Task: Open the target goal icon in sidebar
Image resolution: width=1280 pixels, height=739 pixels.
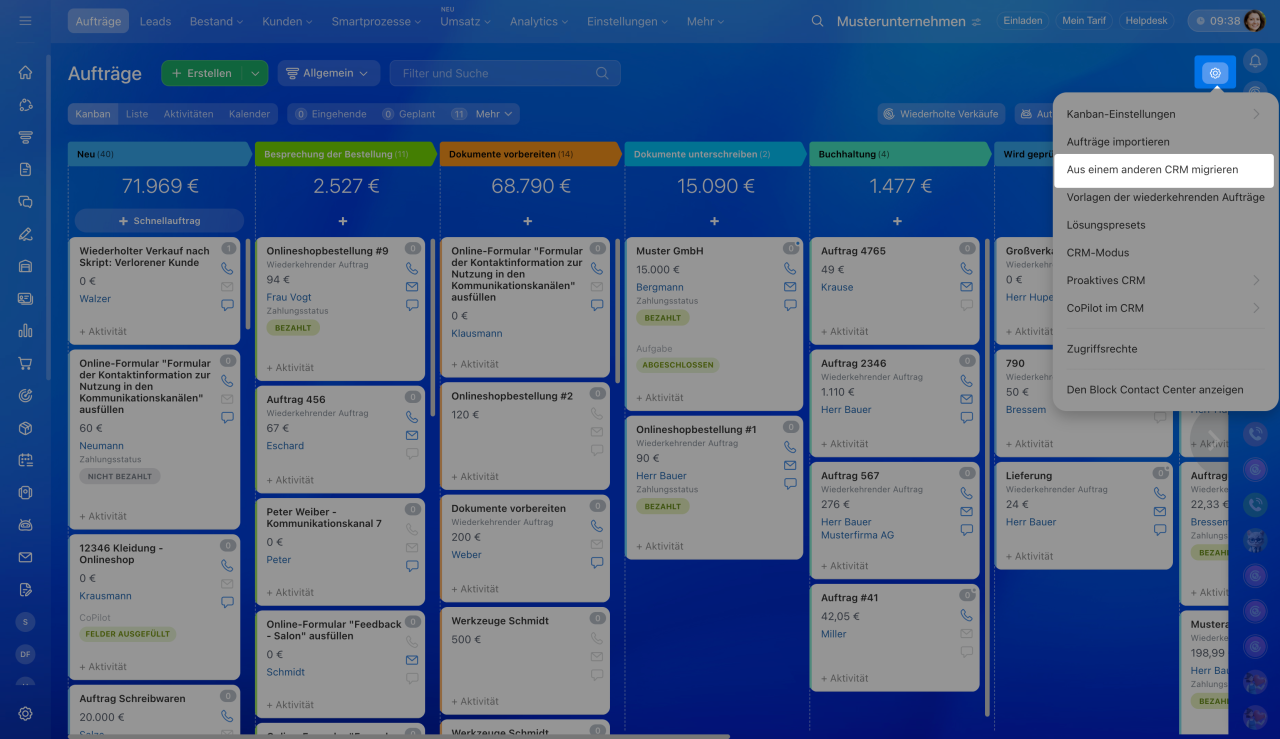Action: coord(25,395)
